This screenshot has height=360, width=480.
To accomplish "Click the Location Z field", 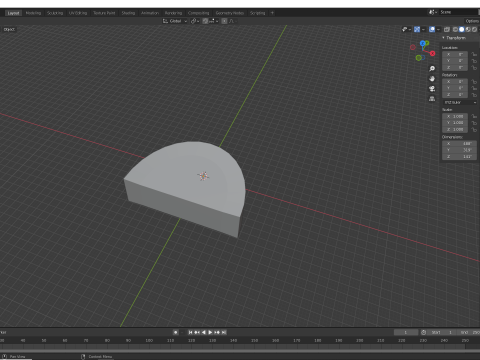I will (455, 67).
